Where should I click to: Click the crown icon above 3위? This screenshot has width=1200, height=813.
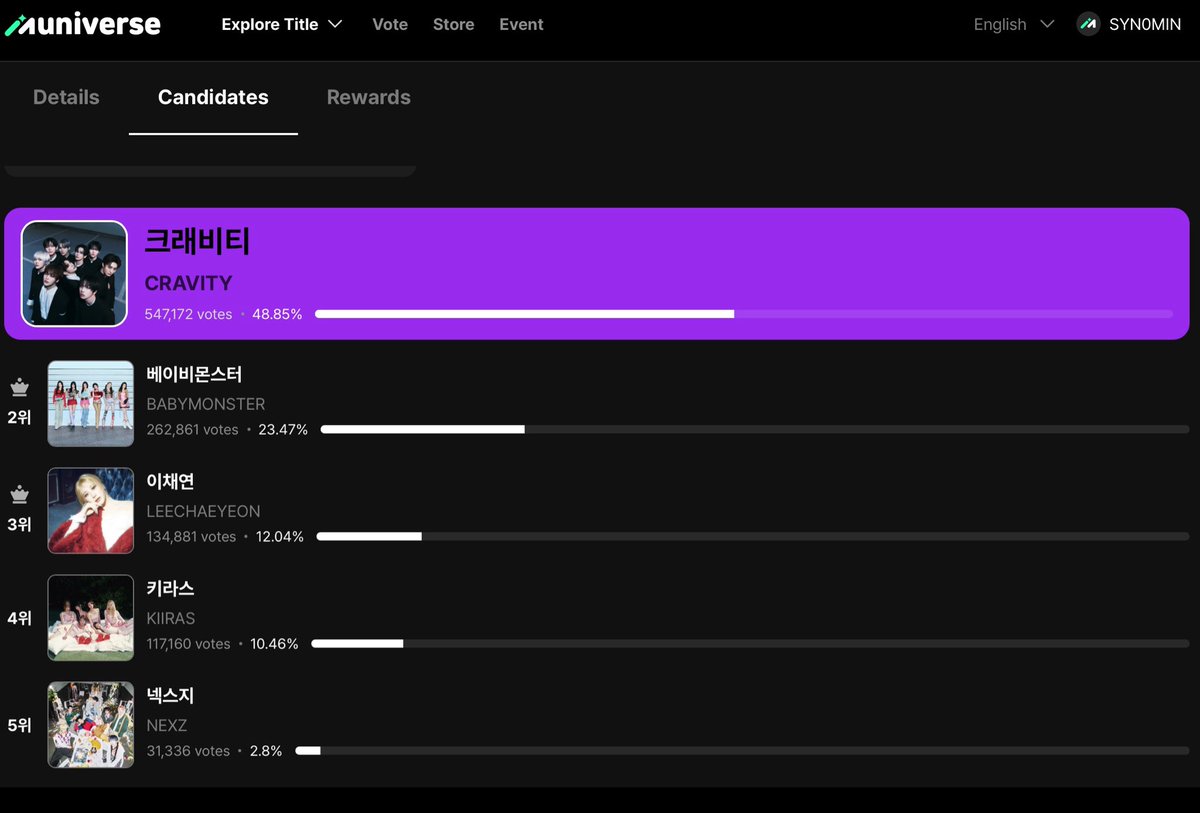(19, 495)
